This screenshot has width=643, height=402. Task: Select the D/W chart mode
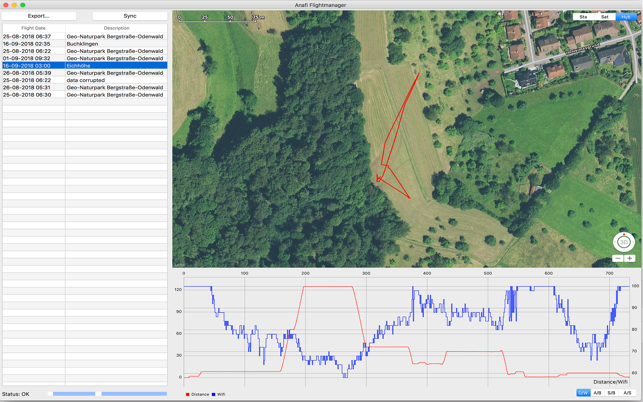pyautogui.click(x=583, y=393)
